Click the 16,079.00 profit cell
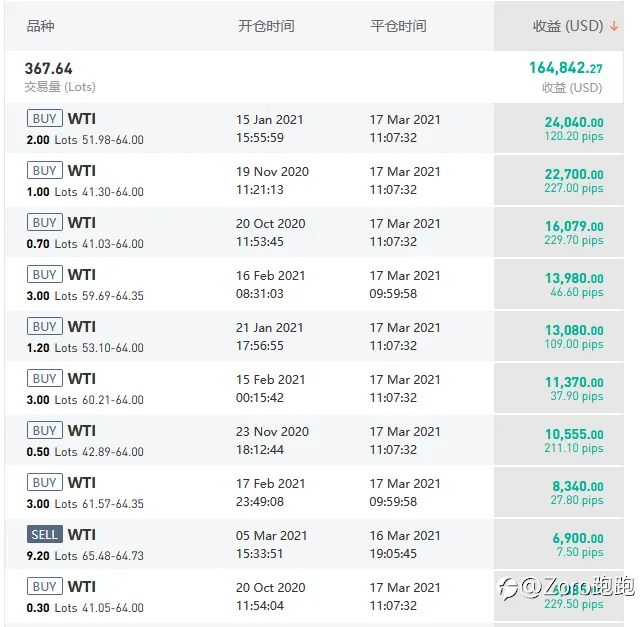The width and height of the screenshot is (641, 627). tap(573, 226)
